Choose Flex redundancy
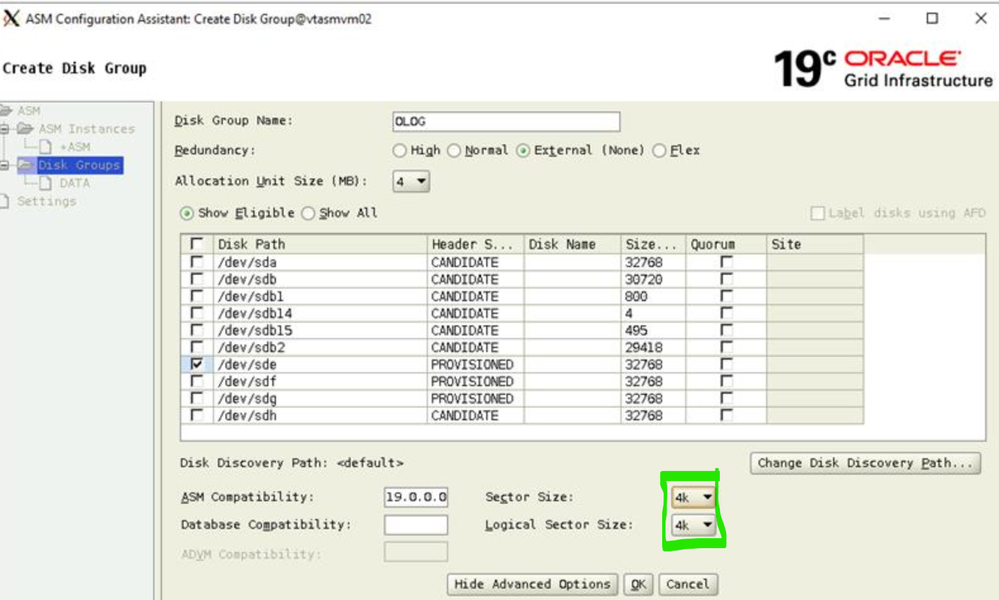This screenshot has height=600, width=999. (659, 150)
